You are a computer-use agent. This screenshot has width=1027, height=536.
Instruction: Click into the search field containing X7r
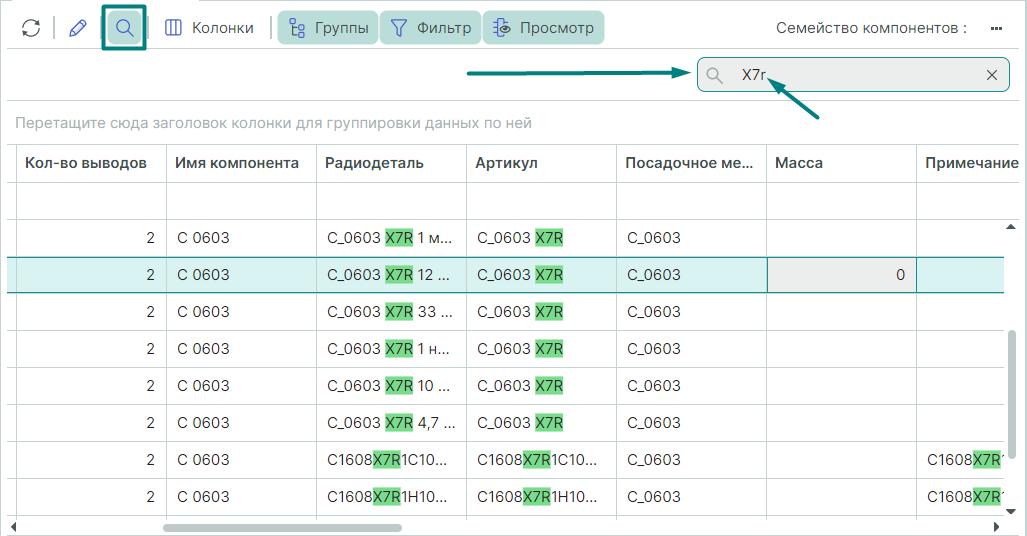(x=860, y=75)
